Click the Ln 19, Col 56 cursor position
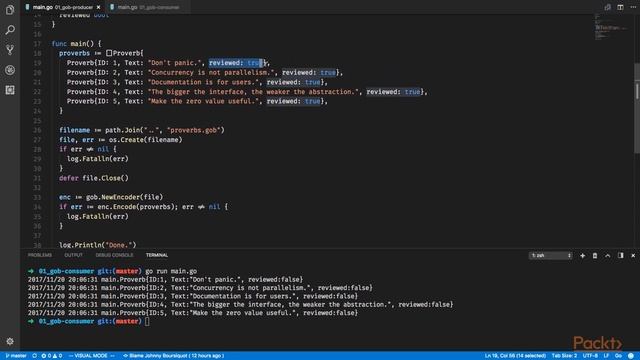 [516, 356]
